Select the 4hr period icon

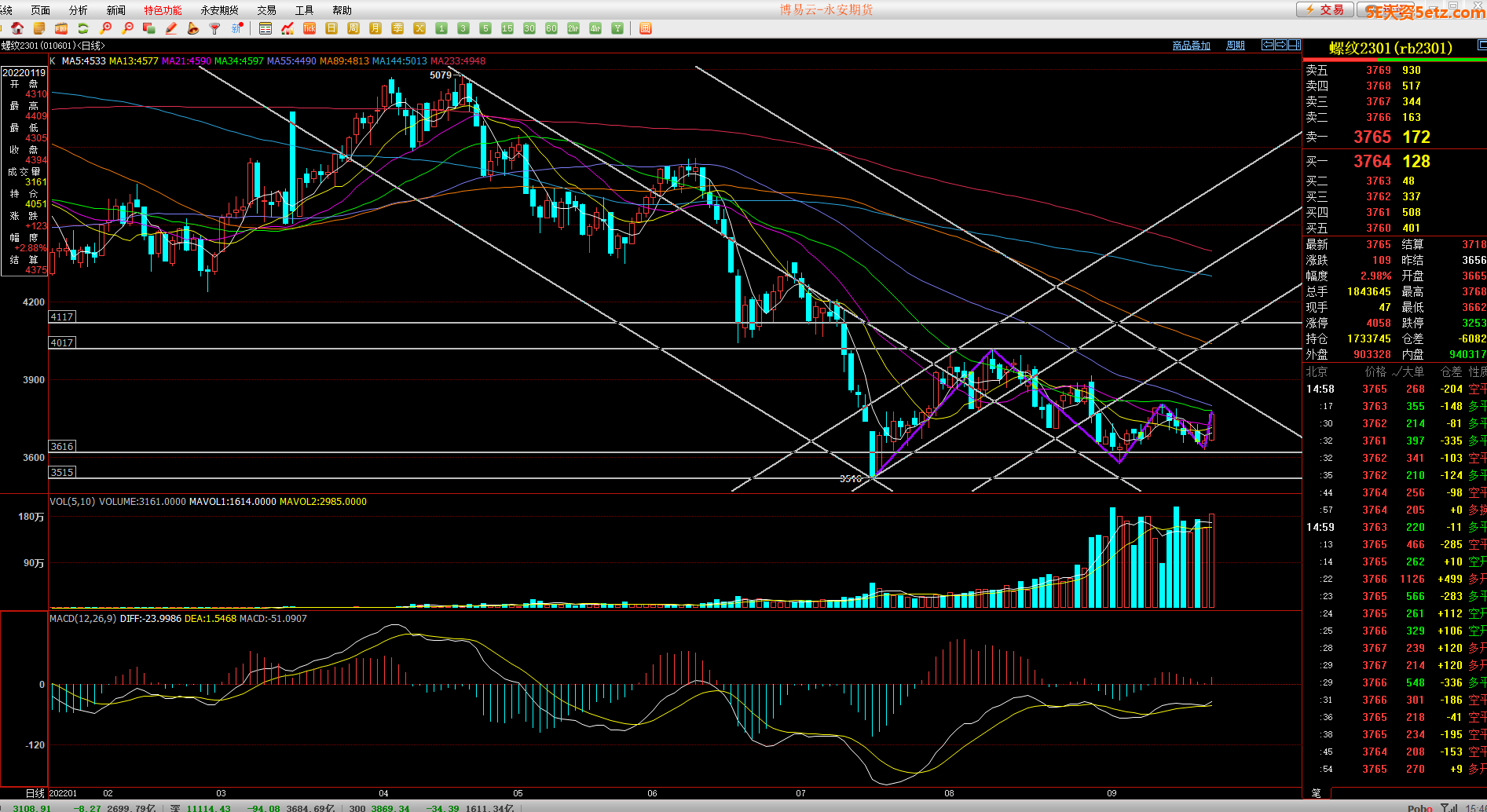point(595,28)
